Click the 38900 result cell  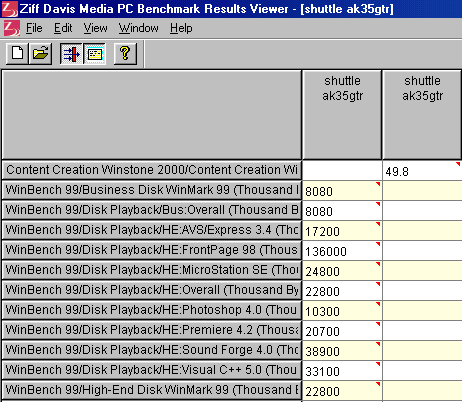(x=342, y=351)
